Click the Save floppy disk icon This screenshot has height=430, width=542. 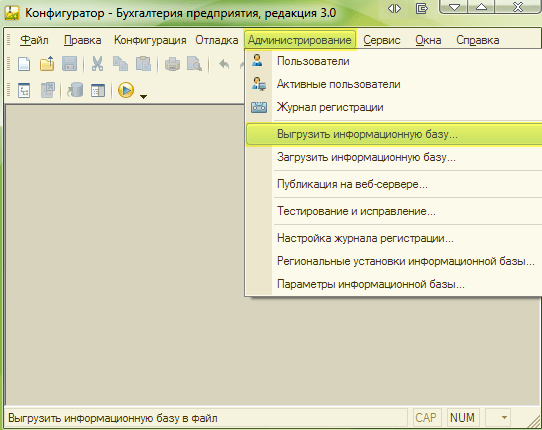[69, 64]
